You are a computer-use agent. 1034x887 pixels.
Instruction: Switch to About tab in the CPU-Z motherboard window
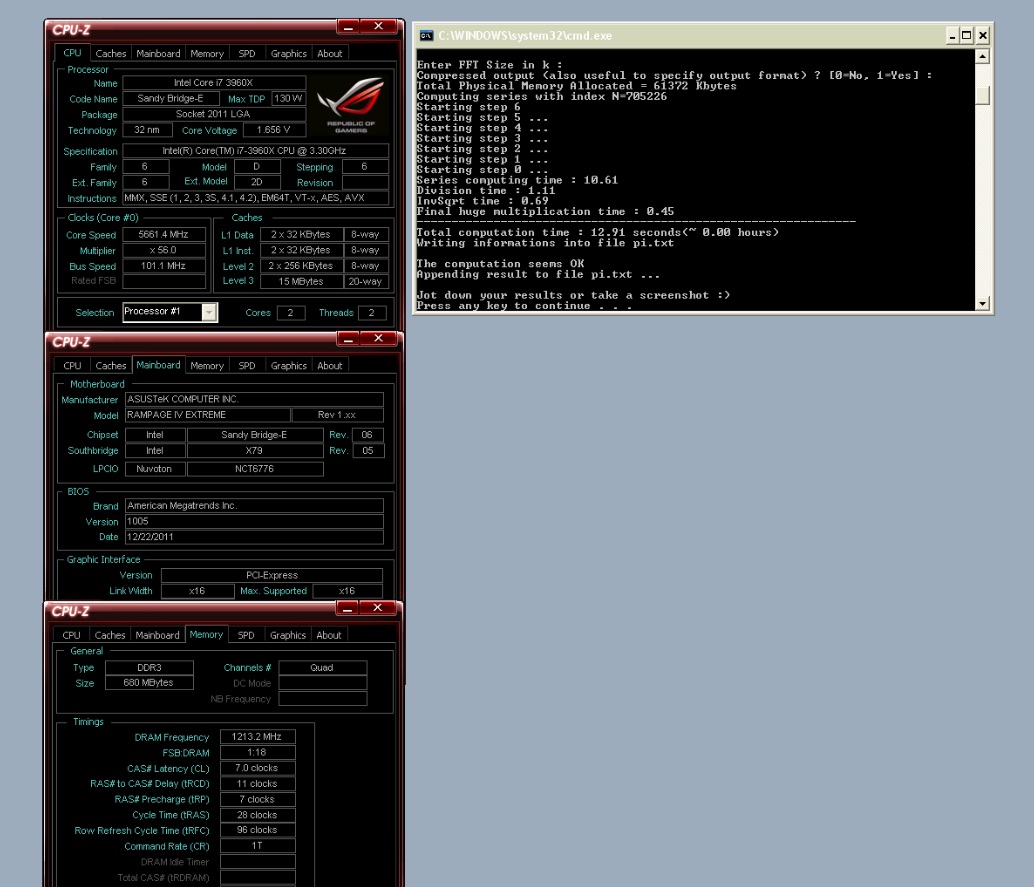tap(330, 365)
